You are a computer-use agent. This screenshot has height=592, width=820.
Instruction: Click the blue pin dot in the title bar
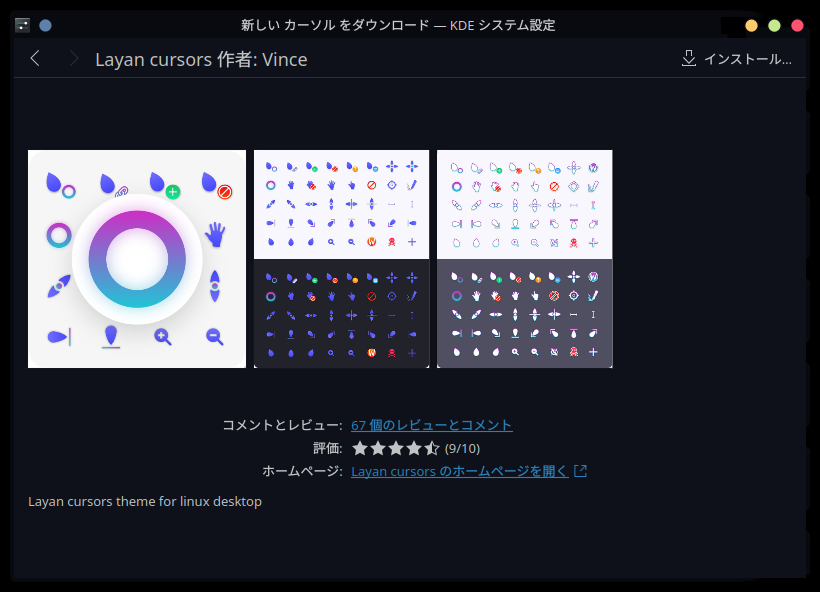45,25
